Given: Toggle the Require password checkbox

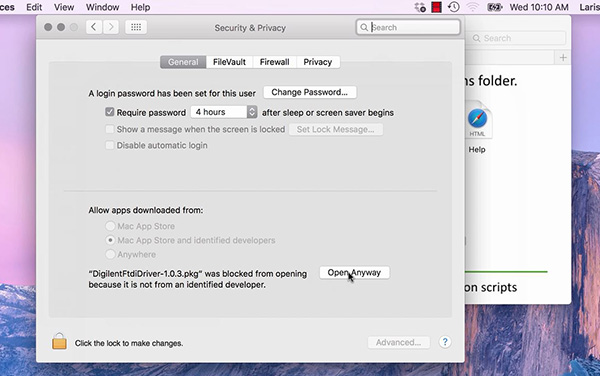Looking at the screenshot, I should [110, 112].
